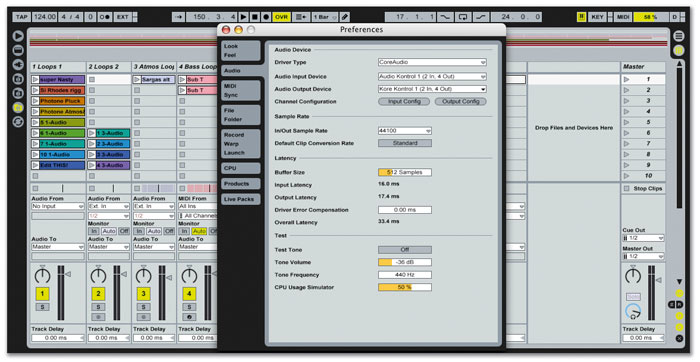Toggle the Test Tone Off button

click(405, 250)
